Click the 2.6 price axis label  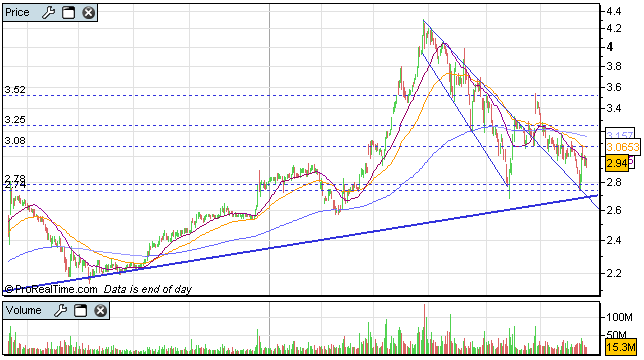click(614, 211)
